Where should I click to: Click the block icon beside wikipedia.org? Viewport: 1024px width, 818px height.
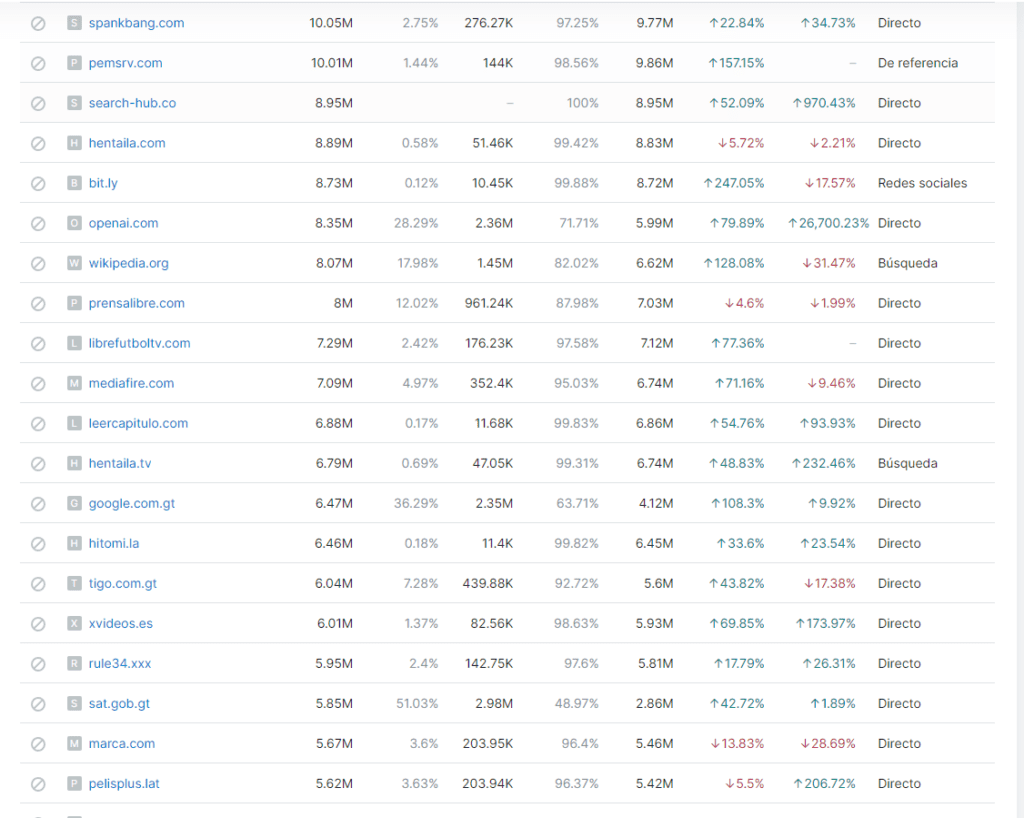38,263
